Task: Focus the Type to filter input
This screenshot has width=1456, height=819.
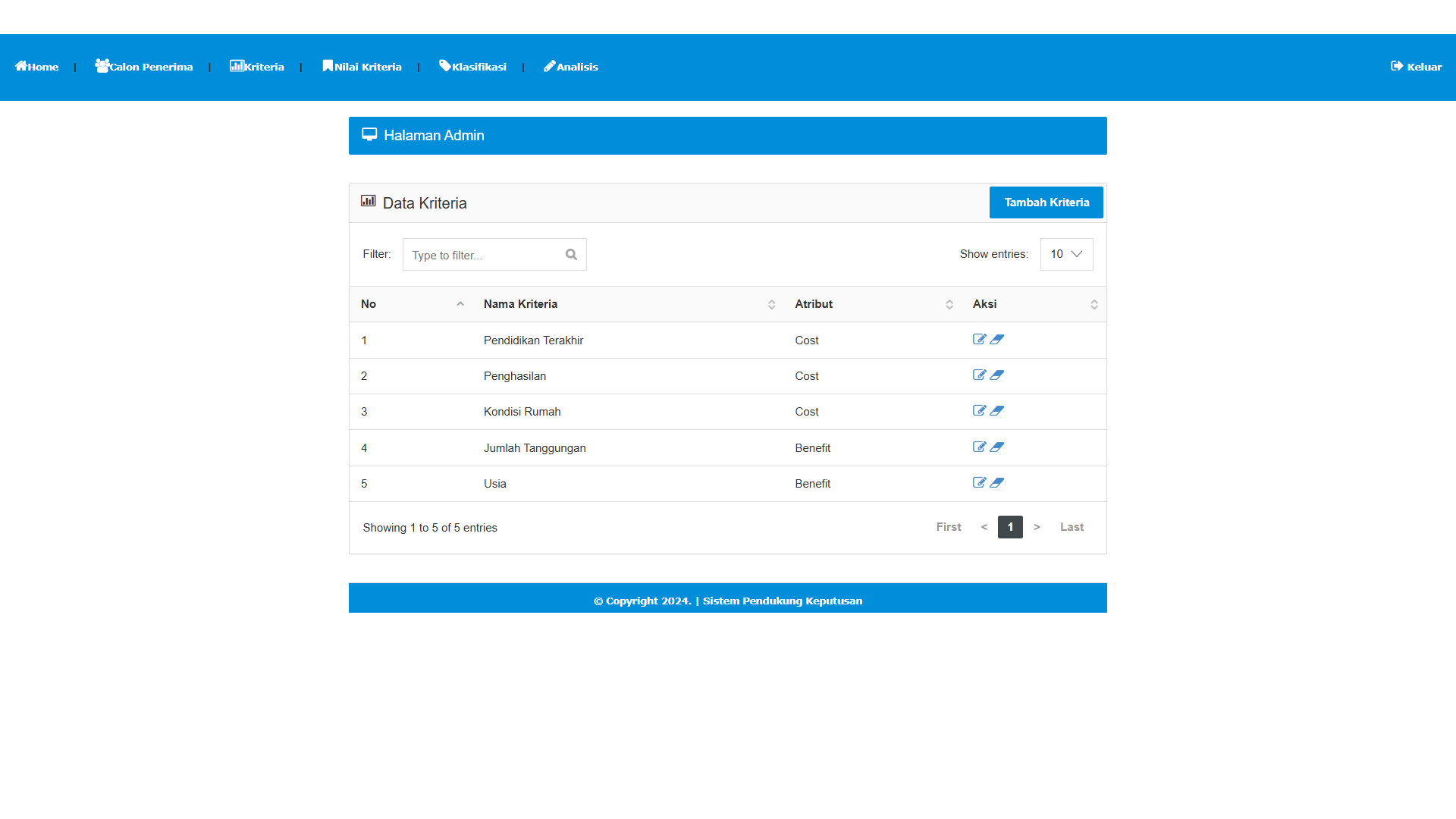Action: coord(494,255)
